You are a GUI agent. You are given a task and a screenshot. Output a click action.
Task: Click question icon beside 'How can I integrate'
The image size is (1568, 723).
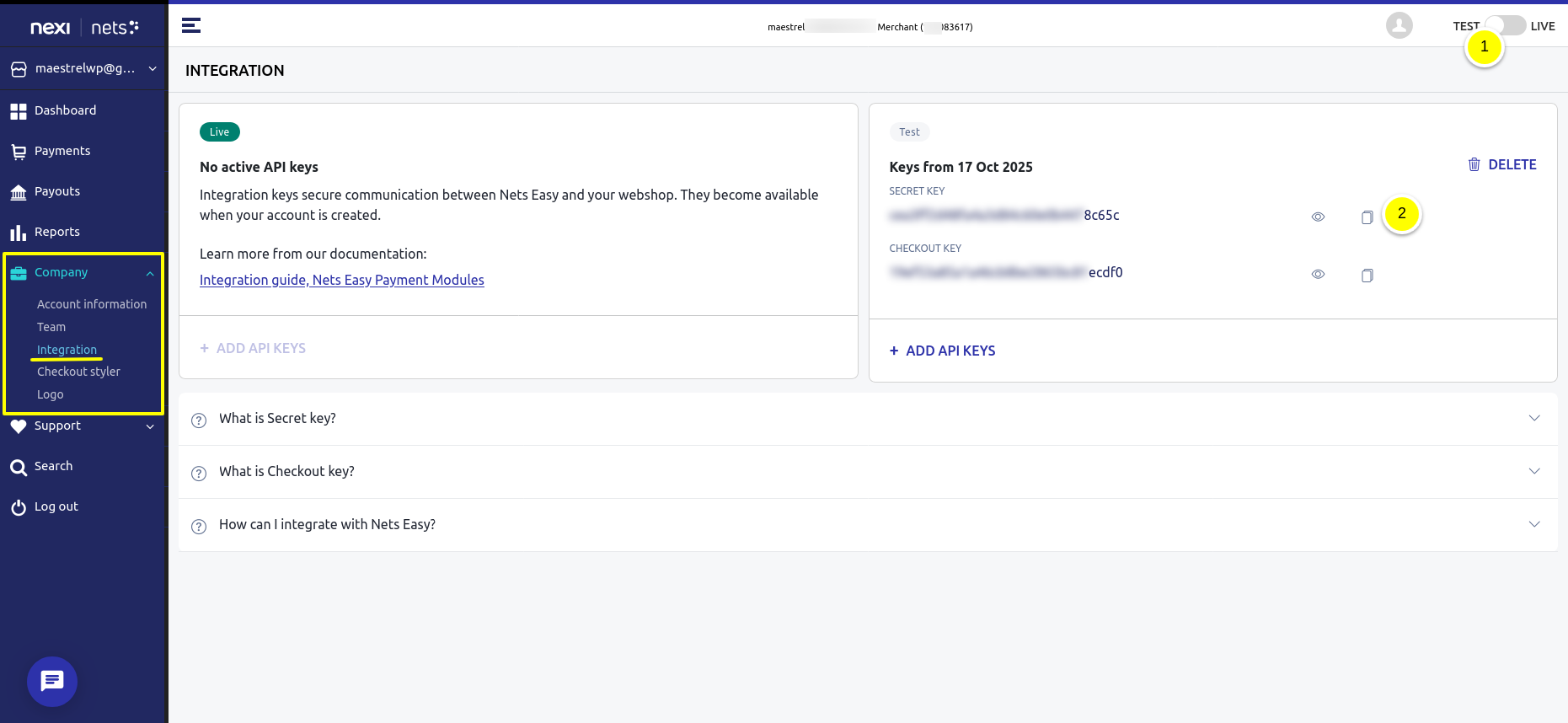pos(199,527)
